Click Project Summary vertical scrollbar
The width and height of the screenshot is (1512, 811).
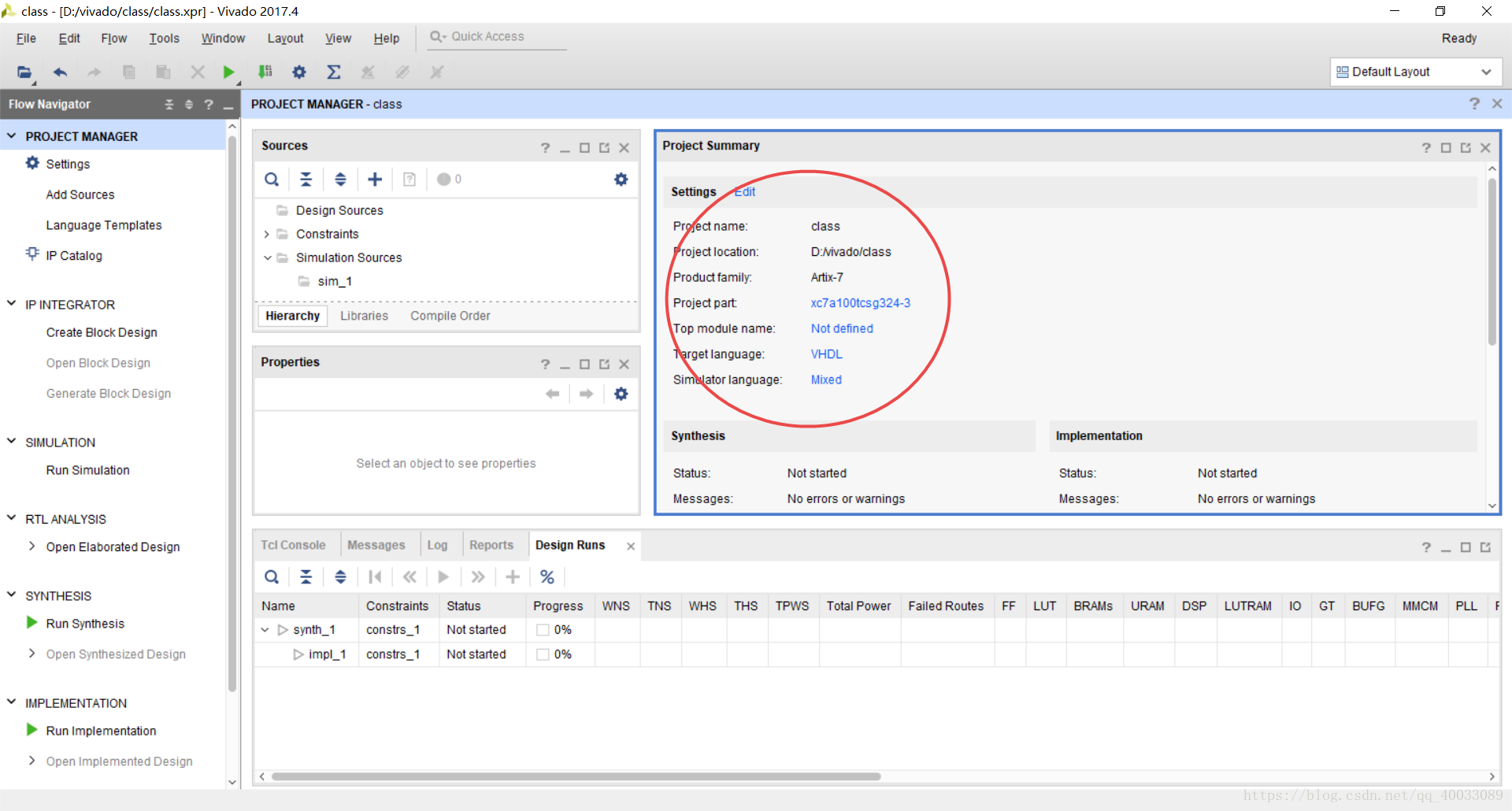click(1492, 262)
